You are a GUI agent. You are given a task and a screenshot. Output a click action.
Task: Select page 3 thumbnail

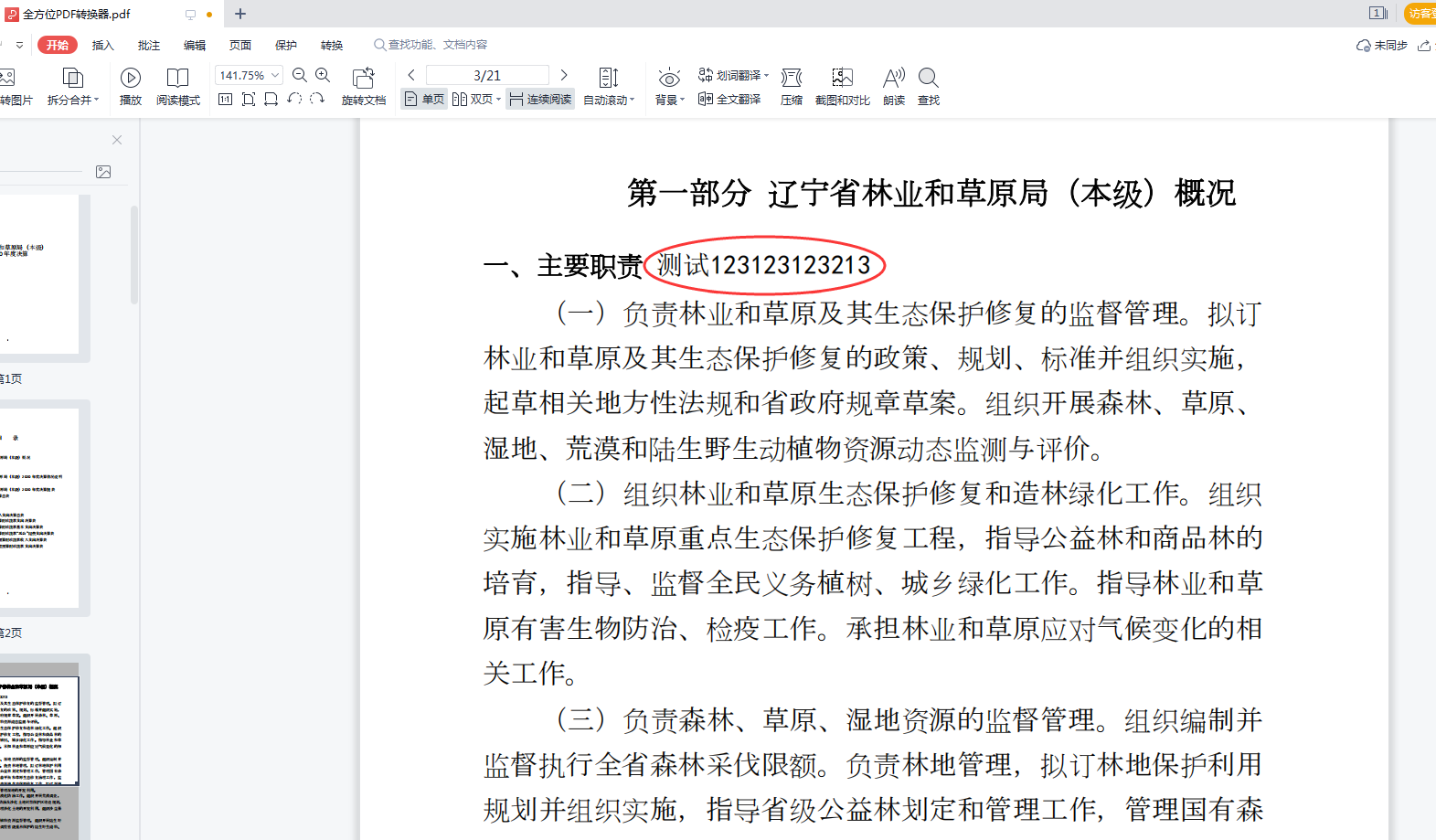click(39, 751)
